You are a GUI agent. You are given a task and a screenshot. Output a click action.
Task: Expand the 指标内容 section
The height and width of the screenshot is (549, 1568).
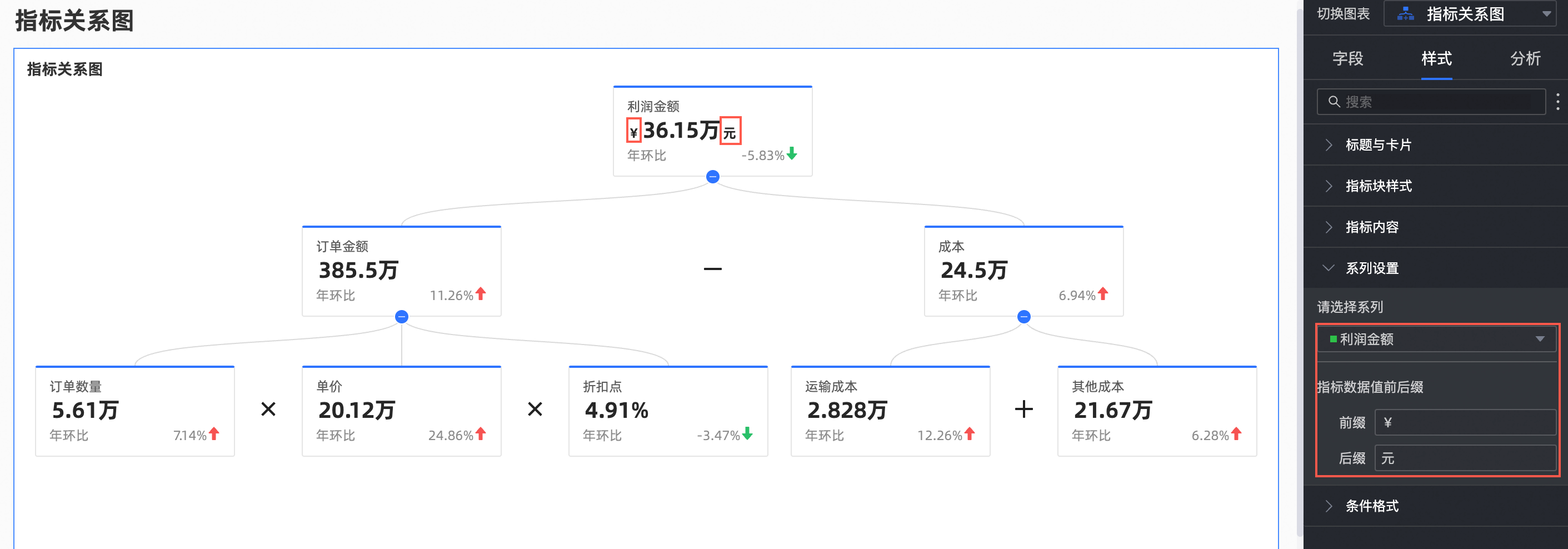(1435, 227)
